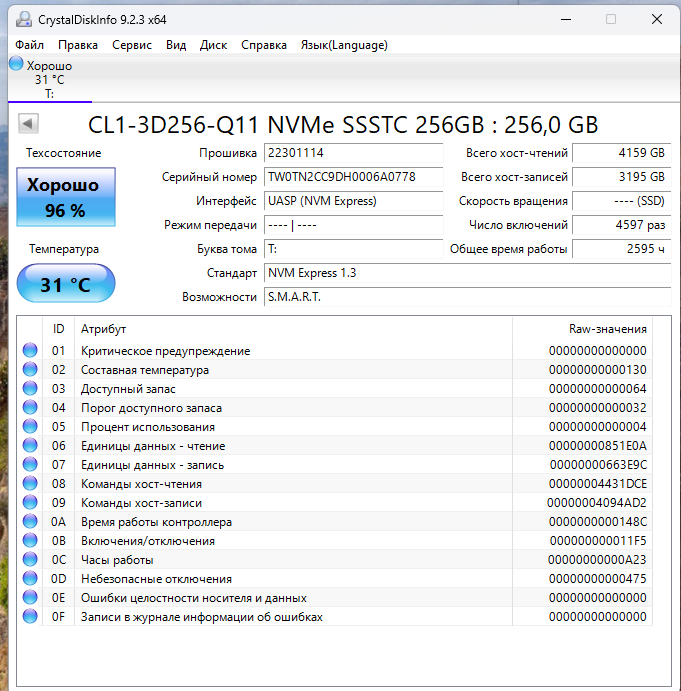
Task: Click the Прошивка field 22301114
Action: click(x=354, y=153)
